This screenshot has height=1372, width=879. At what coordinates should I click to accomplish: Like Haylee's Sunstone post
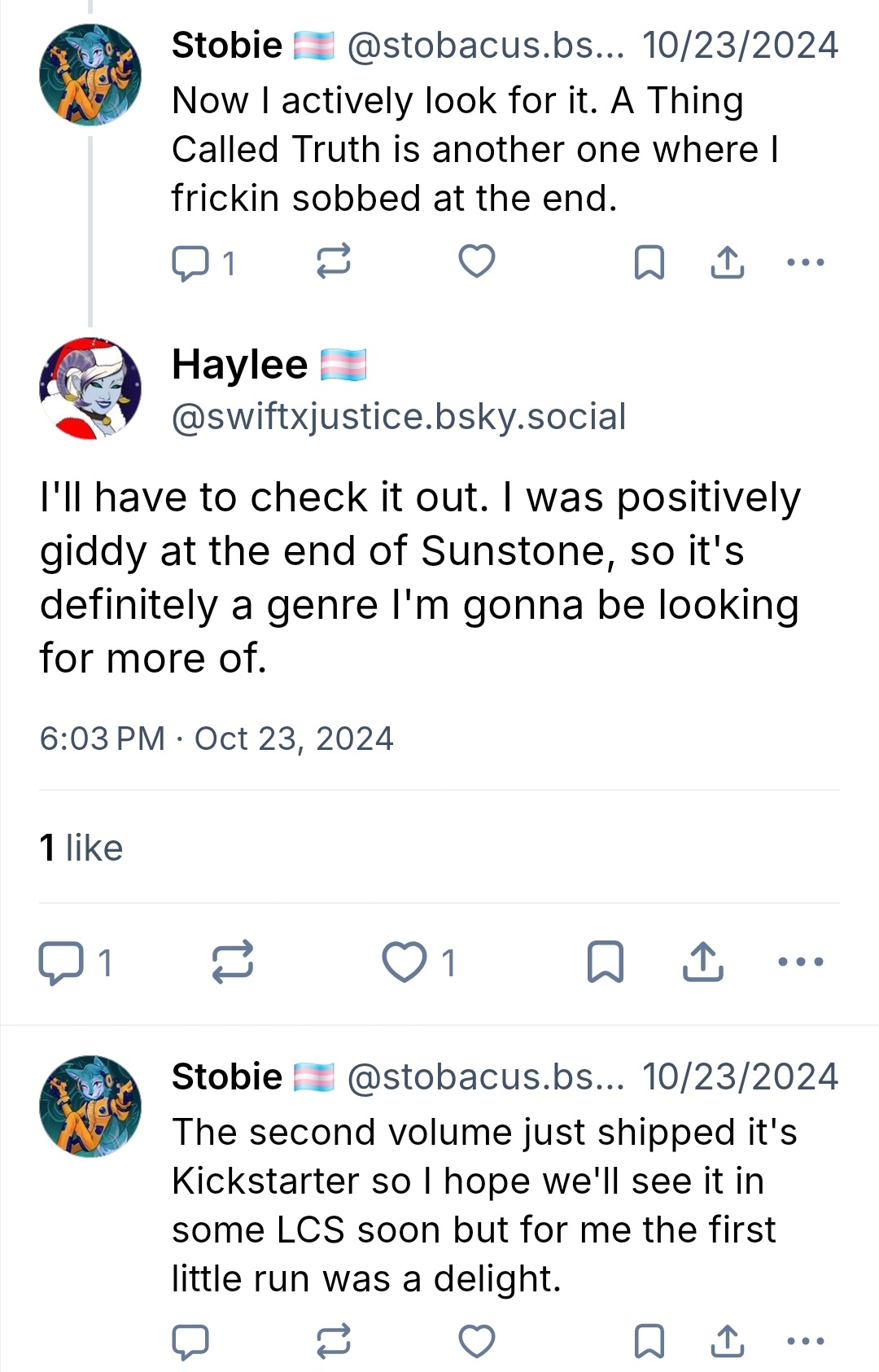(x=405, y=962)
